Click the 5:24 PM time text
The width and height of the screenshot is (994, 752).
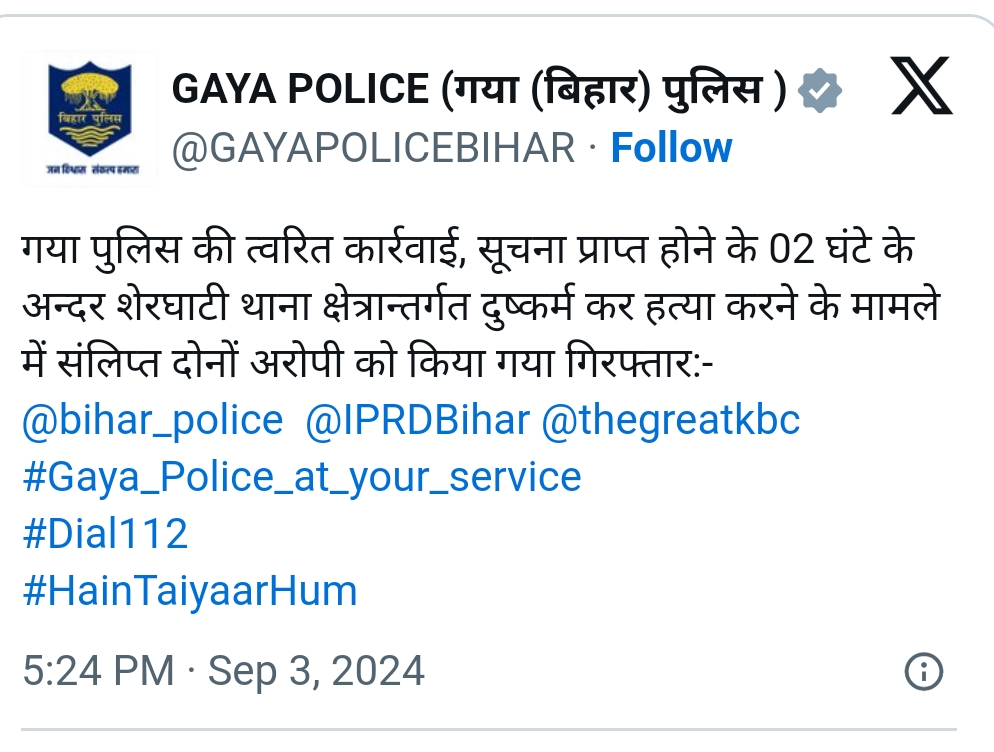coord(98,671)
